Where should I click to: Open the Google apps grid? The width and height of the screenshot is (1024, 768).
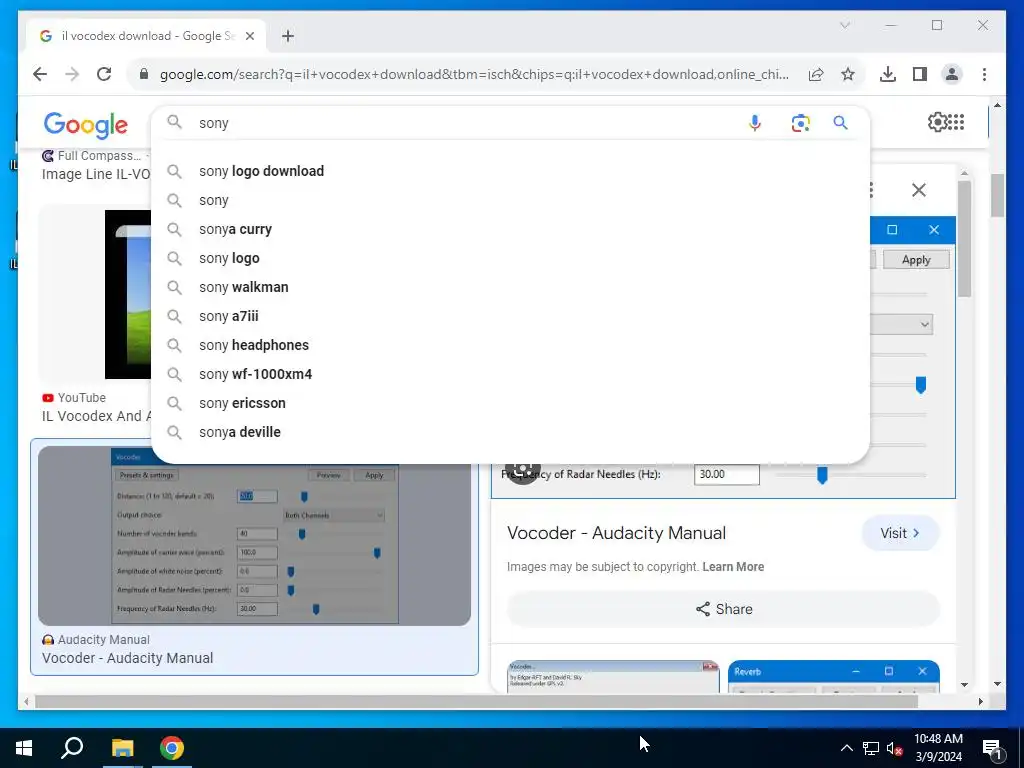pos(956,122)
